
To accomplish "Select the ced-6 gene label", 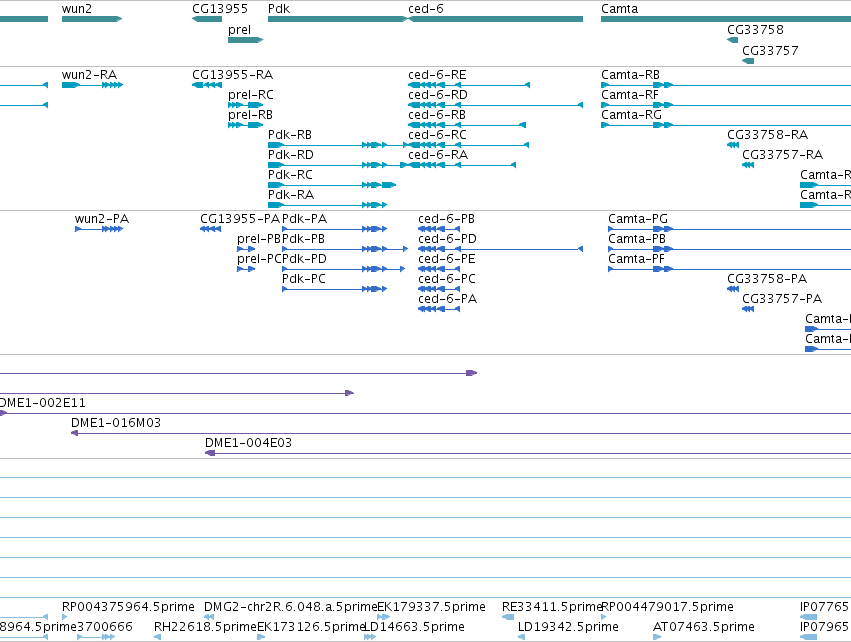I will [426, 9].
